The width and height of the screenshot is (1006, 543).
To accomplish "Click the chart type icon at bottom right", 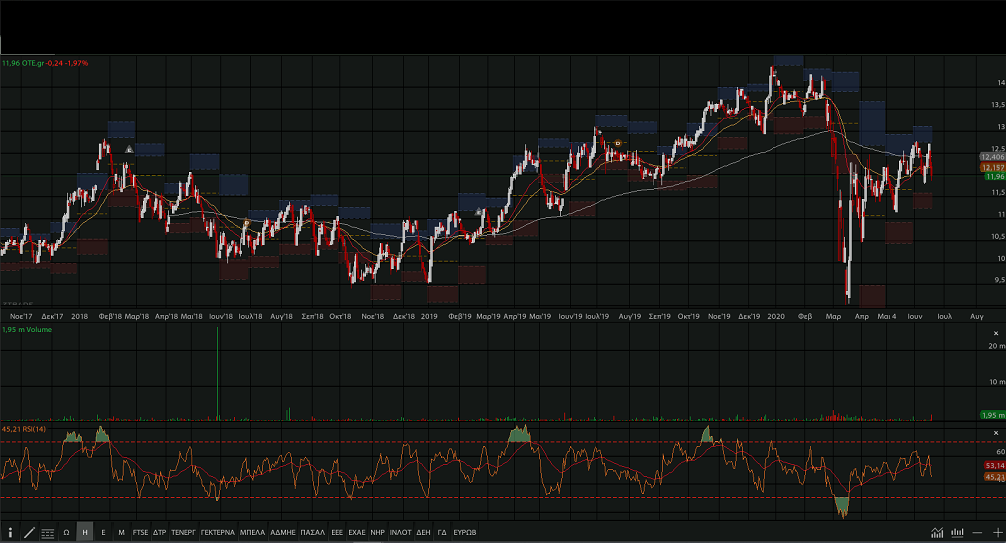I will tap(937, 533).
